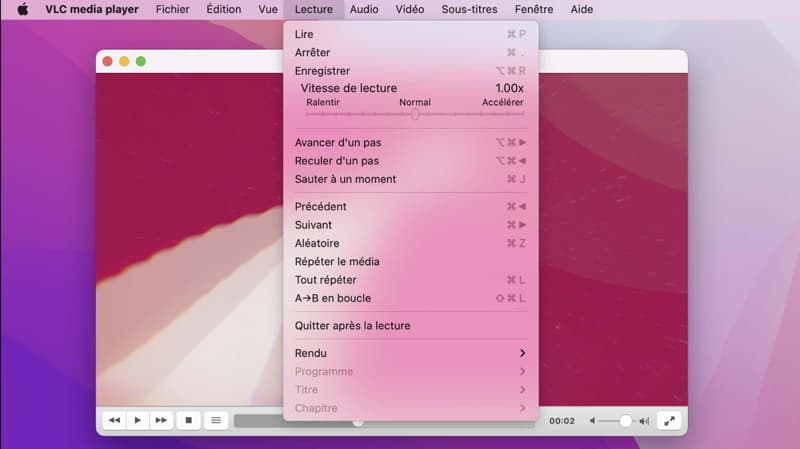The height and width of the screenshot is (449, 800).
Task: Adjust the volume slider knob
Action: (x=625, y=421)
